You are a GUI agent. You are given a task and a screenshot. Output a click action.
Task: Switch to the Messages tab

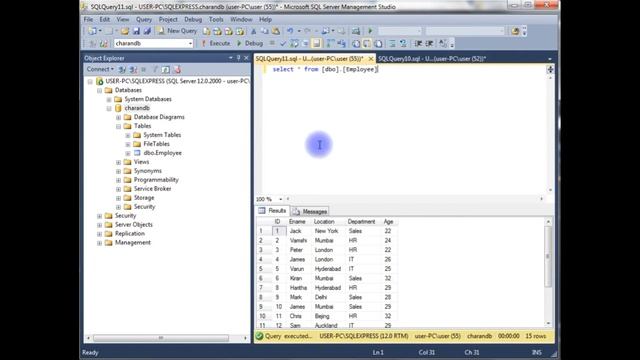310,211
